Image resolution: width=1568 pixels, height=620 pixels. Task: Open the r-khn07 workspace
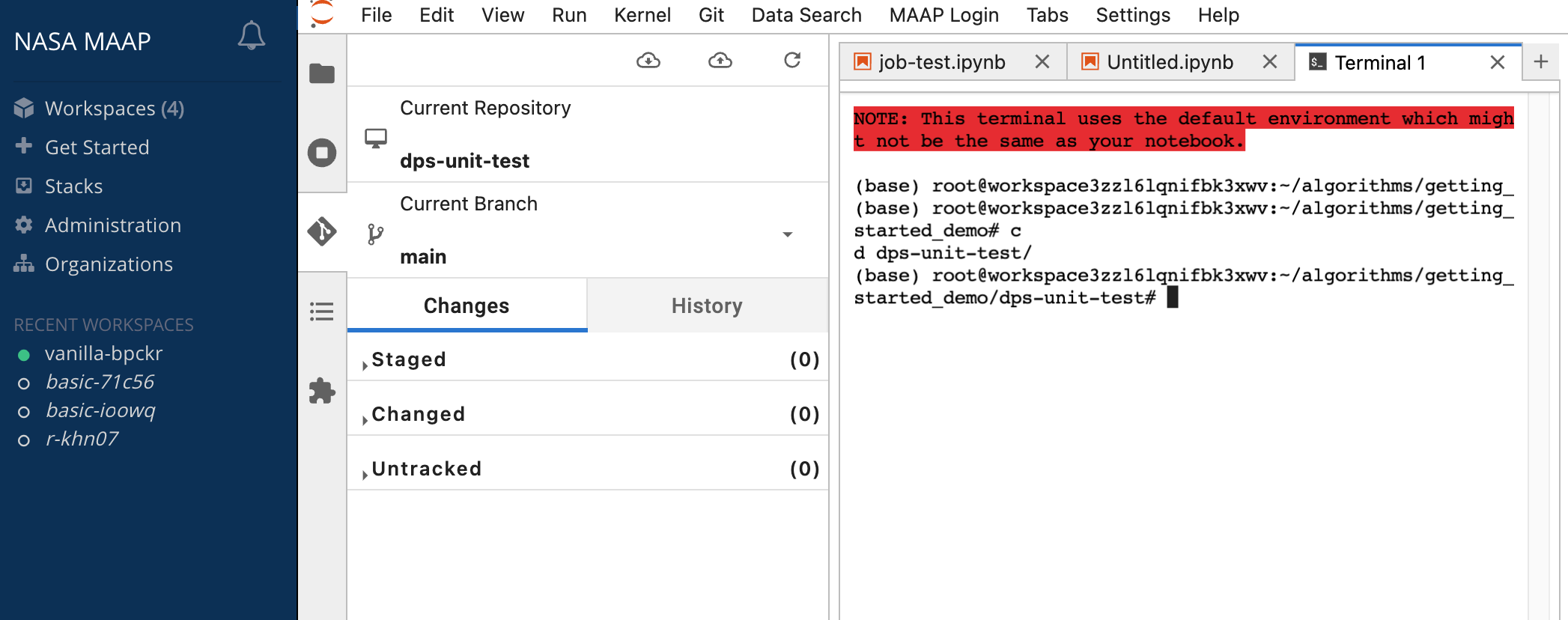point(82,439)
